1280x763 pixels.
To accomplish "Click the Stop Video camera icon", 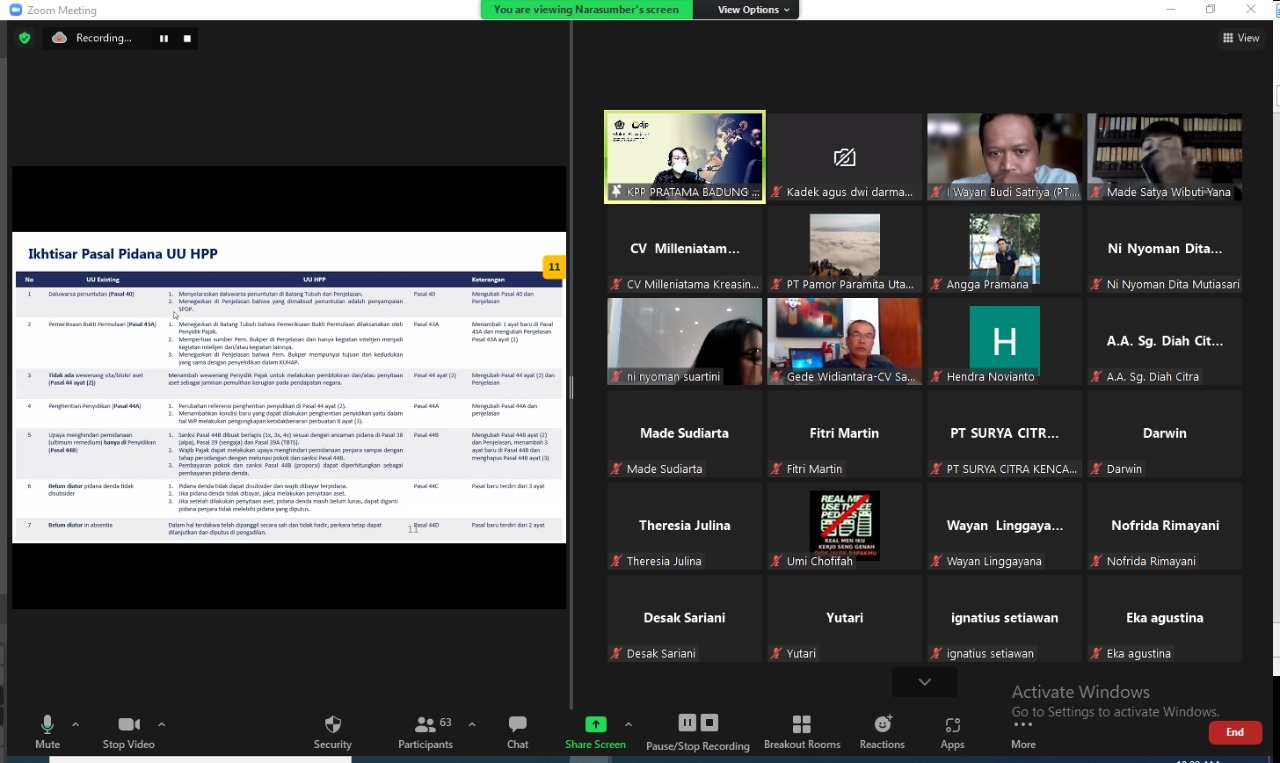I will (128, 725).
